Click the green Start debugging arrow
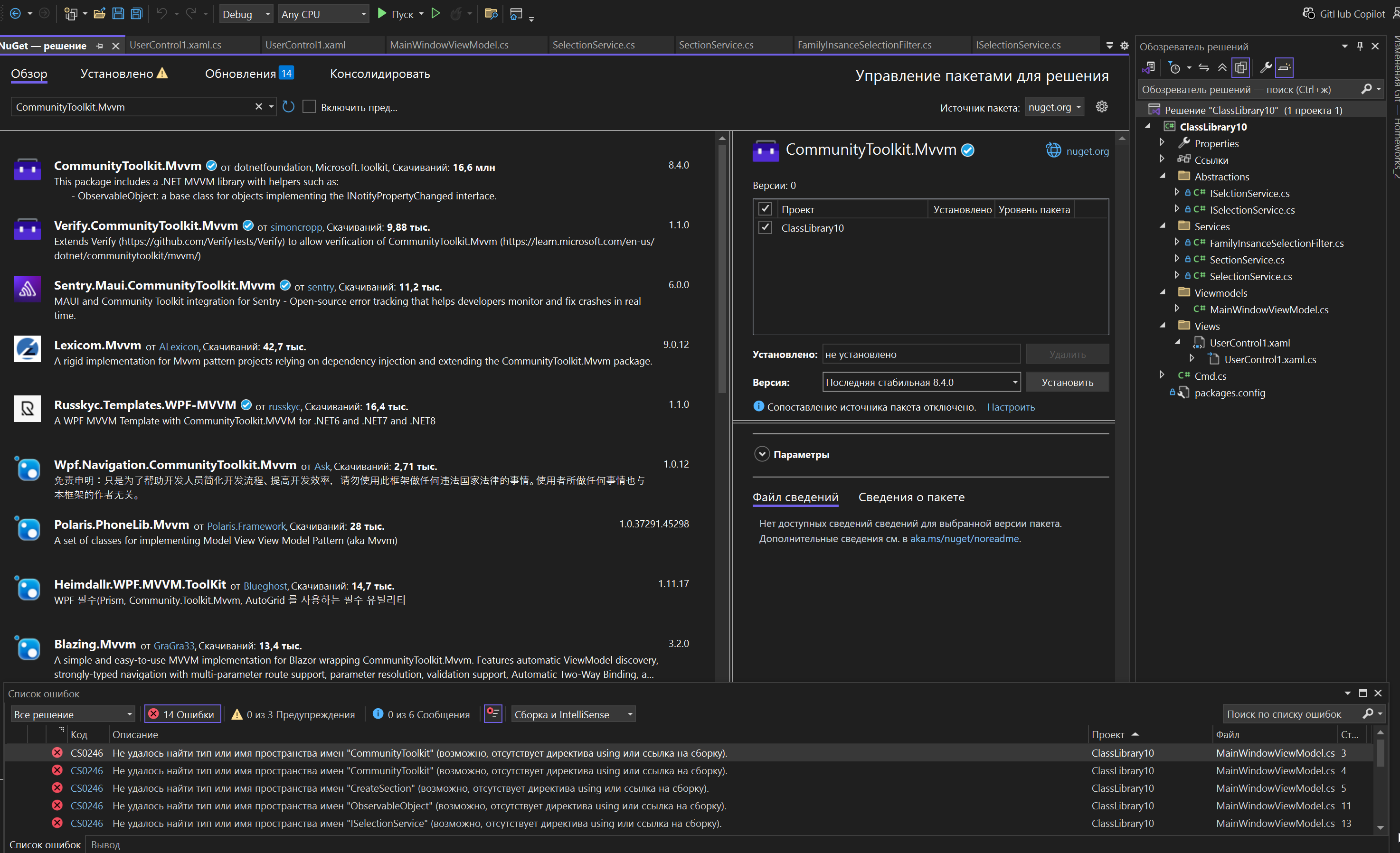Image resolution: width=1400 pixels, height=853 pixels. [x=382, y=14]
